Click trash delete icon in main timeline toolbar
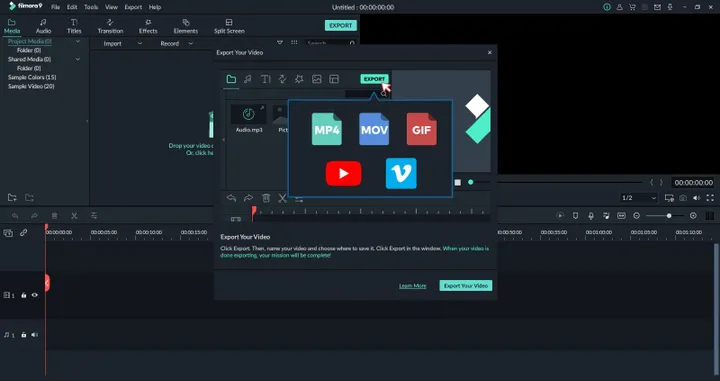Image resolution: width=720 pixels, height=381 pixels. pos(54,216)
